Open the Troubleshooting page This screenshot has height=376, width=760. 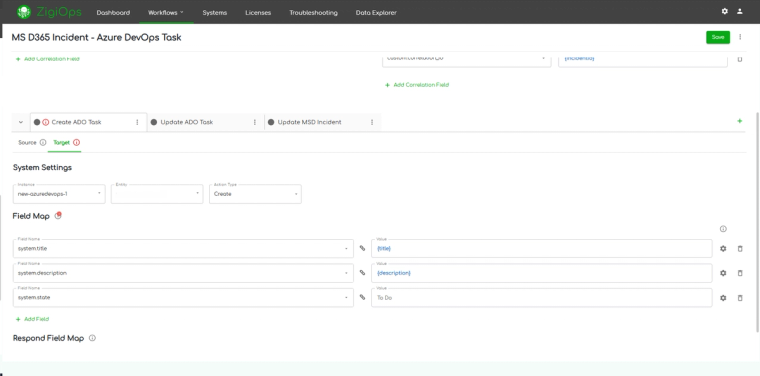coord(313,13)
